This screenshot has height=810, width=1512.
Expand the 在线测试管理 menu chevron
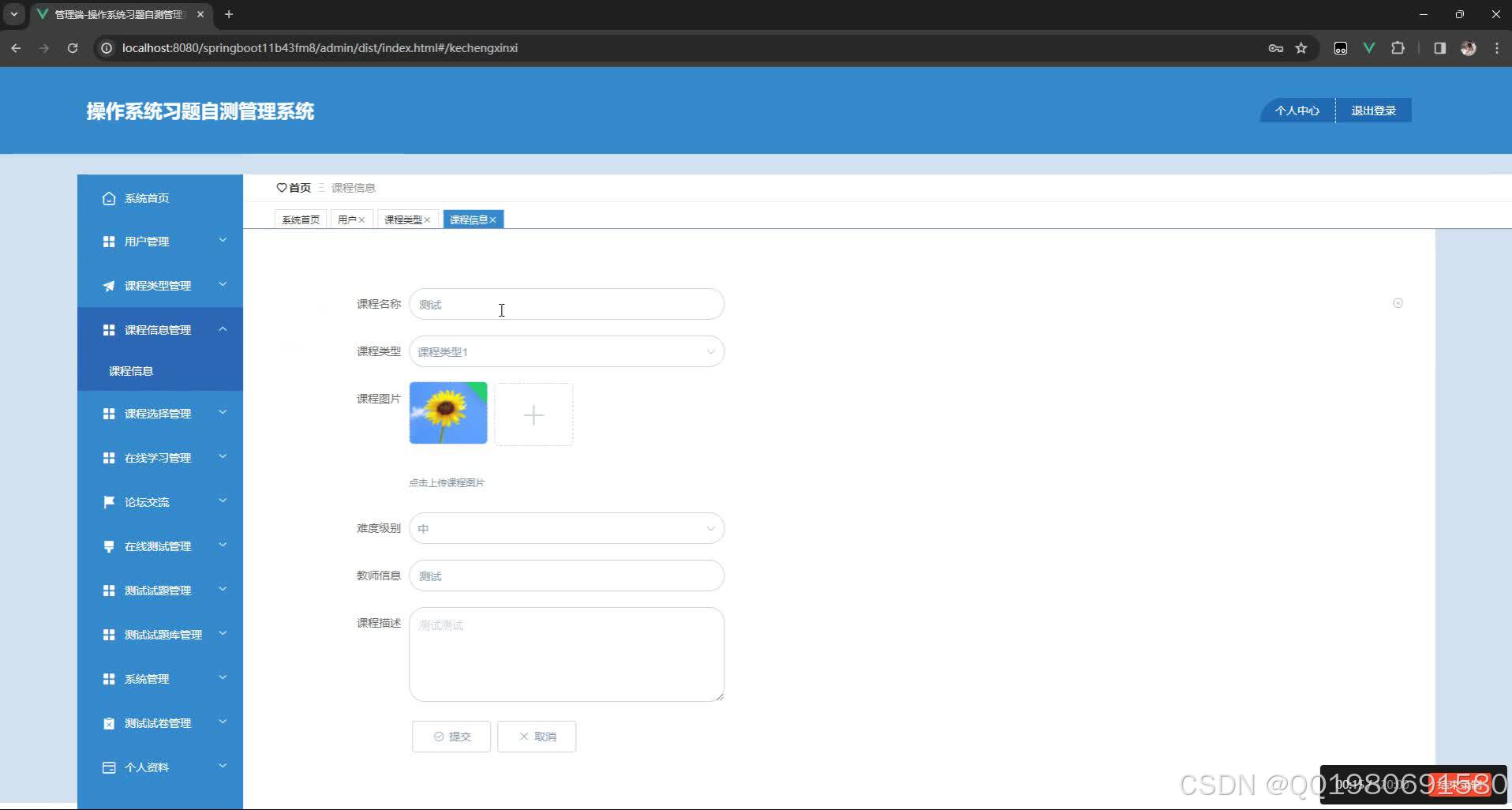click(x=223, y=545)
